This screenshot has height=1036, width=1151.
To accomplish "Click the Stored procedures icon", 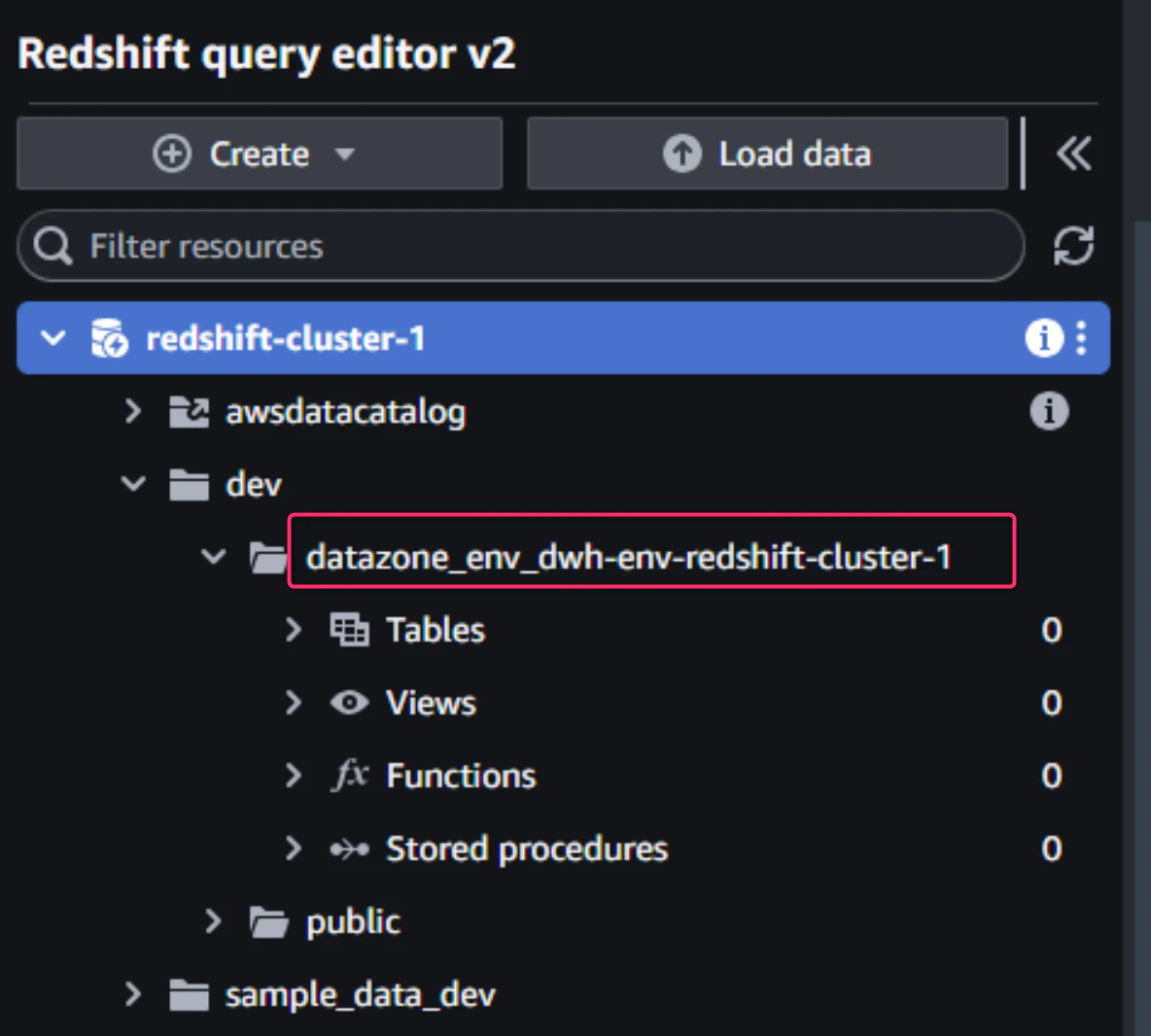I will 349,848.
